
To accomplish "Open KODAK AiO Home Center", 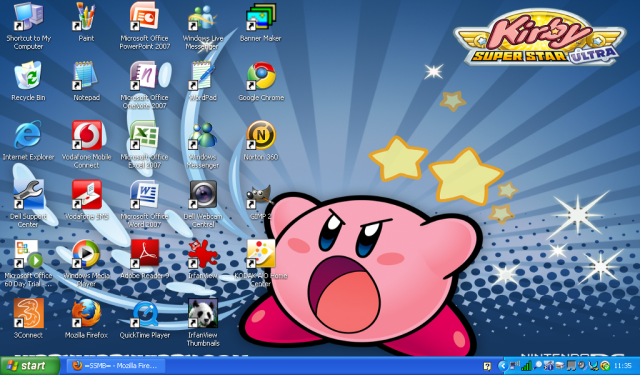I will point(261,263).
